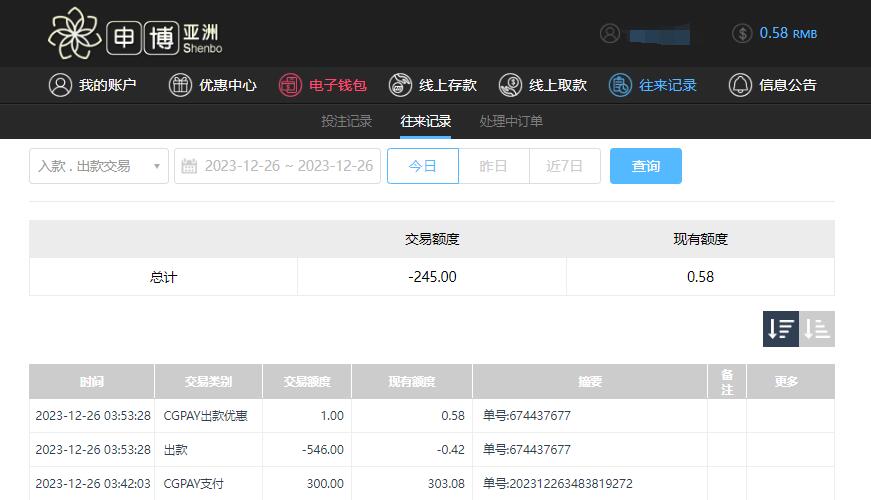871x500 pixels.
Task: Click the 电子钱包 wallet icon
Action: coord(290,85)
